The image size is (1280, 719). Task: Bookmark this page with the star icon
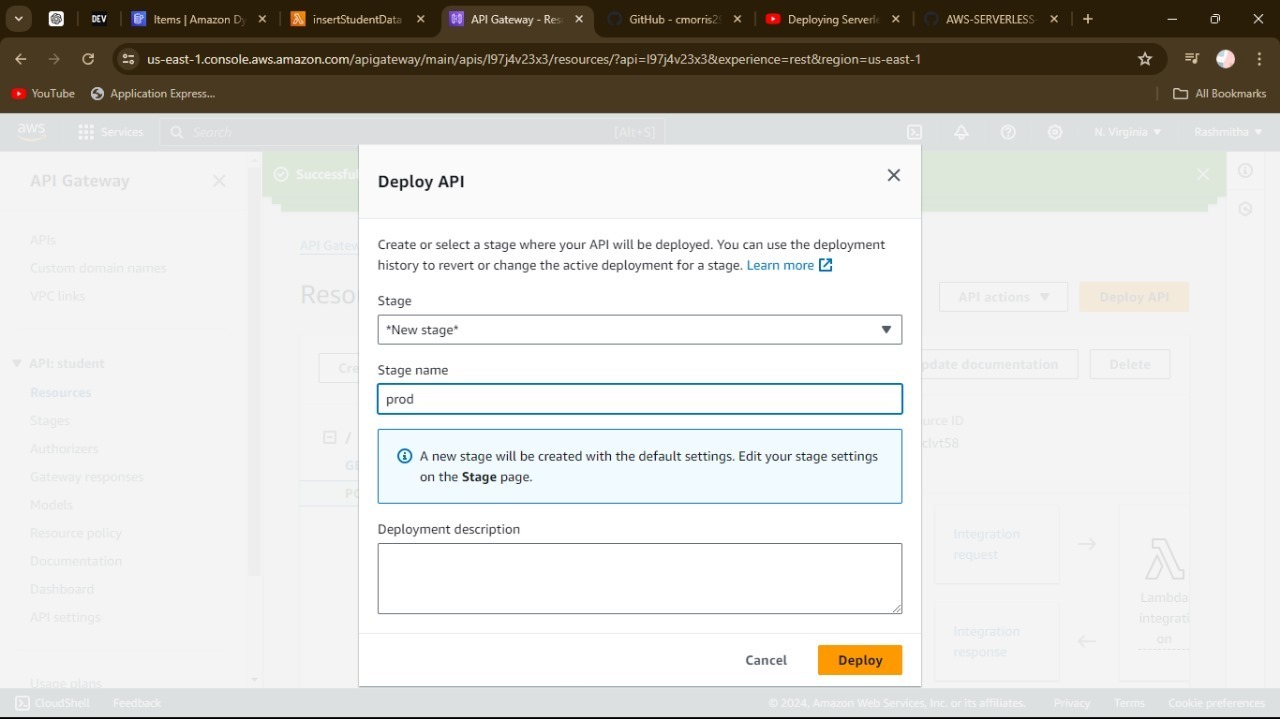1145,59
